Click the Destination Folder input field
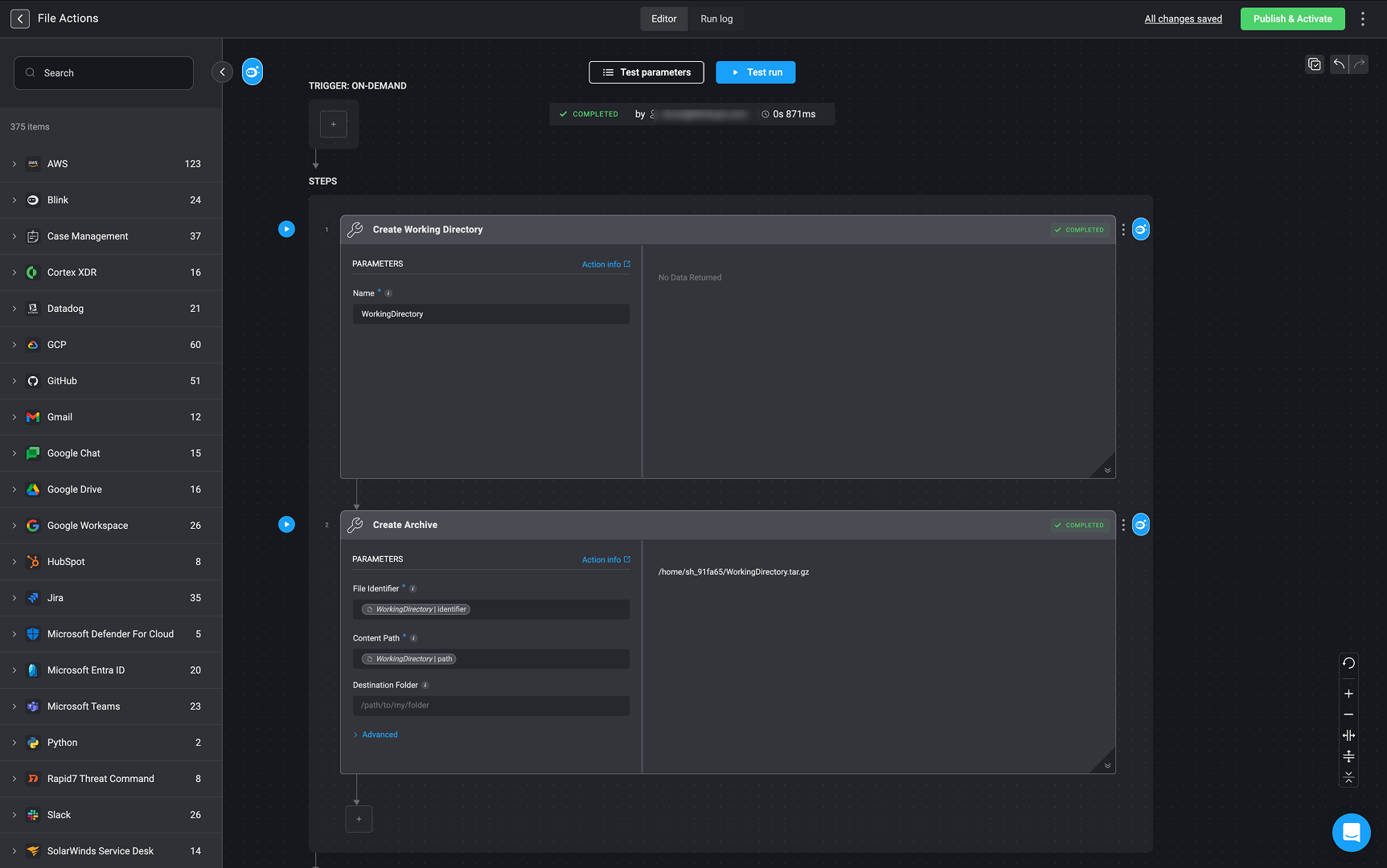 click(491, 706)
